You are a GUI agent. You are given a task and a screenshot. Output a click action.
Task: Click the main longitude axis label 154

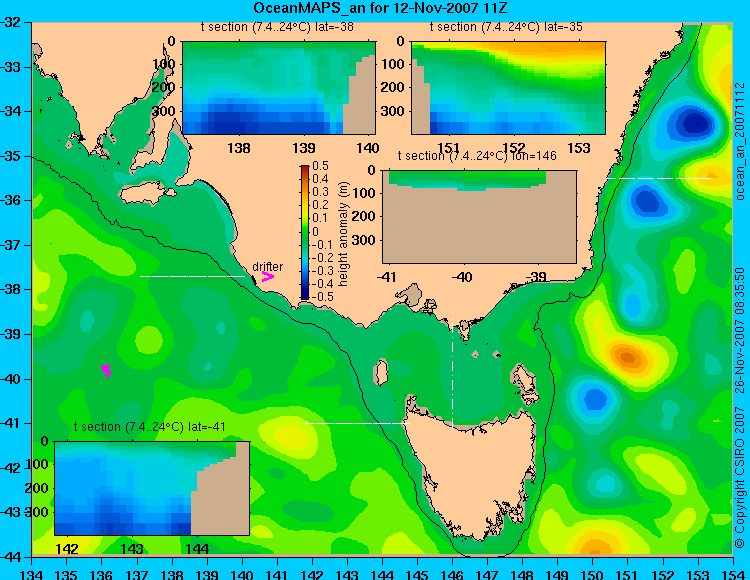click(732, 574)
